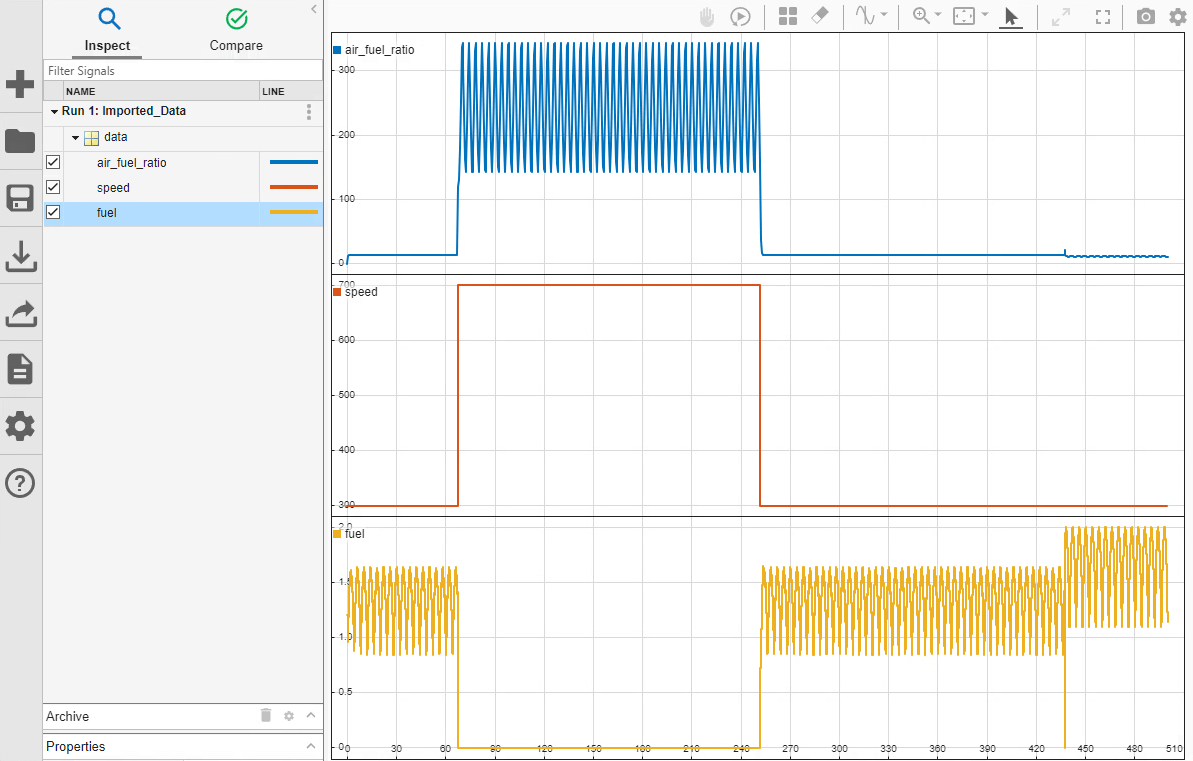Click the New session plus icon
Image resolution: width=1193 pixels, height=761 pixels.
20,84
